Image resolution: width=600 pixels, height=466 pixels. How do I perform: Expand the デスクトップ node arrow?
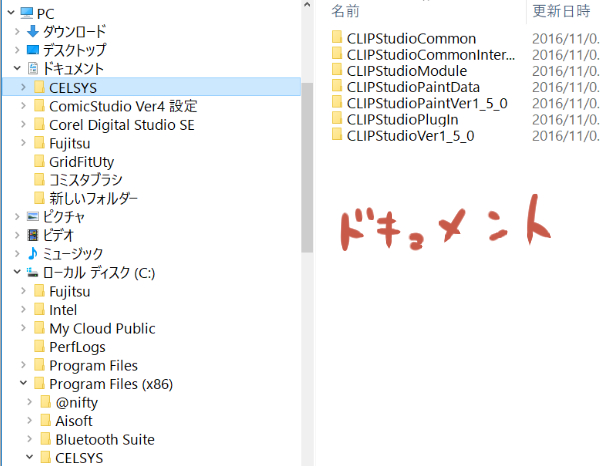[17, 50]
